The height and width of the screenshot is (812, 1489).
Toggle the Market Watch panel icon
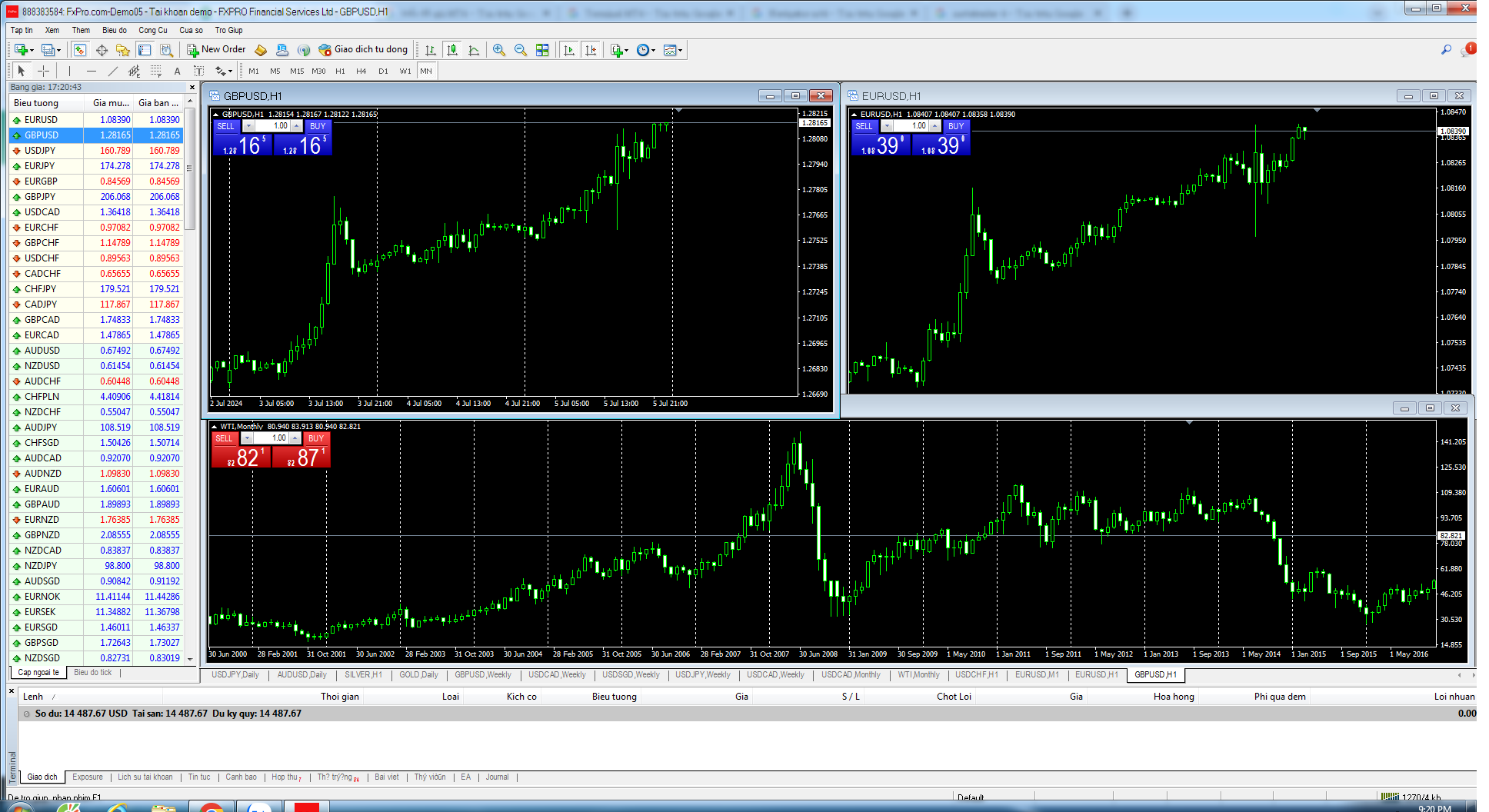(x=79, y=50)
